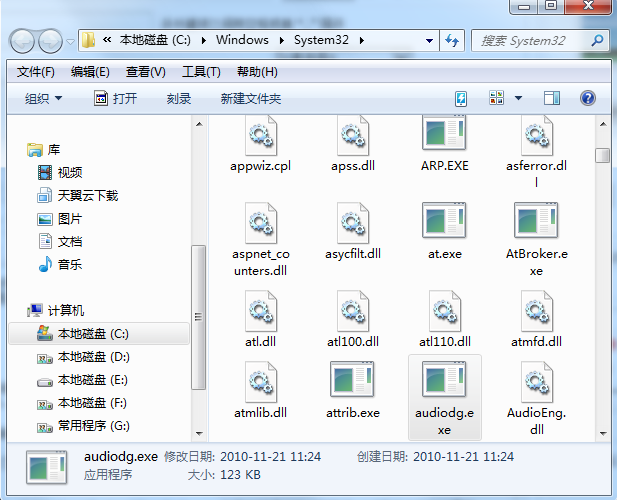This screenshot has height=500, width=617.
Task: Select the at.exe application icon
Action: click(444, 220)
